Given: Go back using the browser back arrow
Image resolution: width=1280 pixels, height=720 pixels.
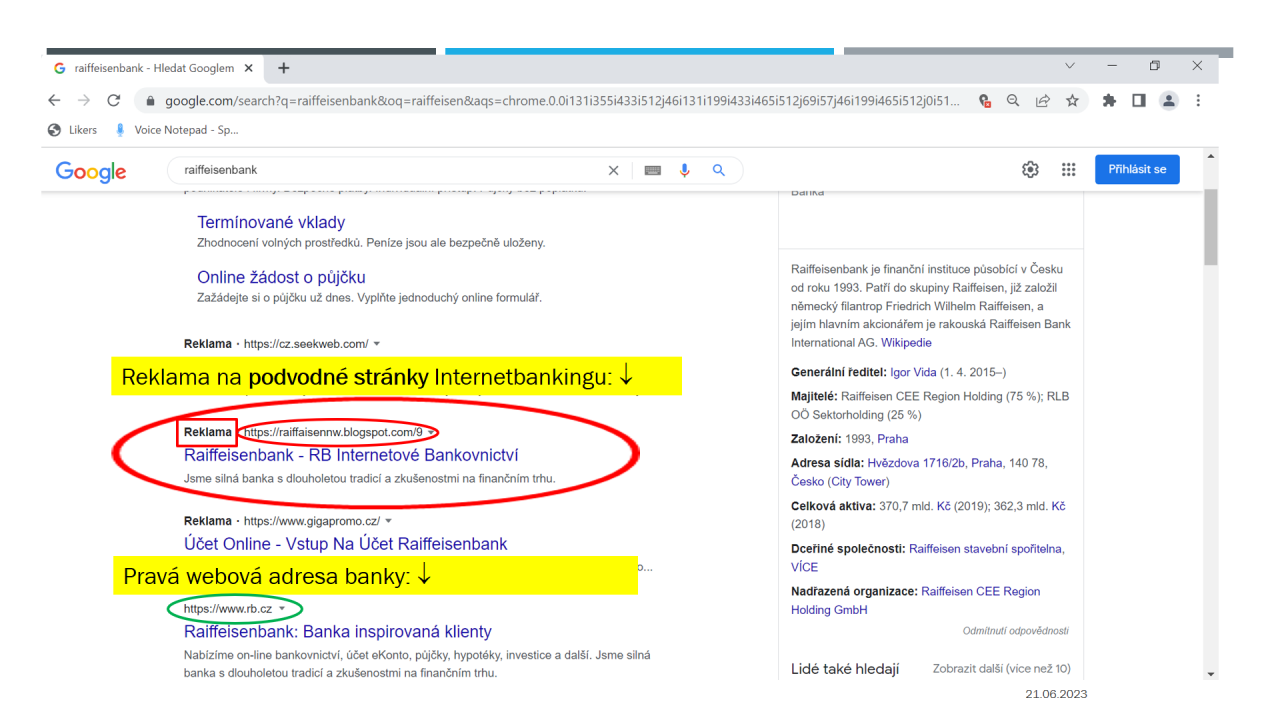Looking at the screenshot, I should pyautogui.click(x=54, y=101).
